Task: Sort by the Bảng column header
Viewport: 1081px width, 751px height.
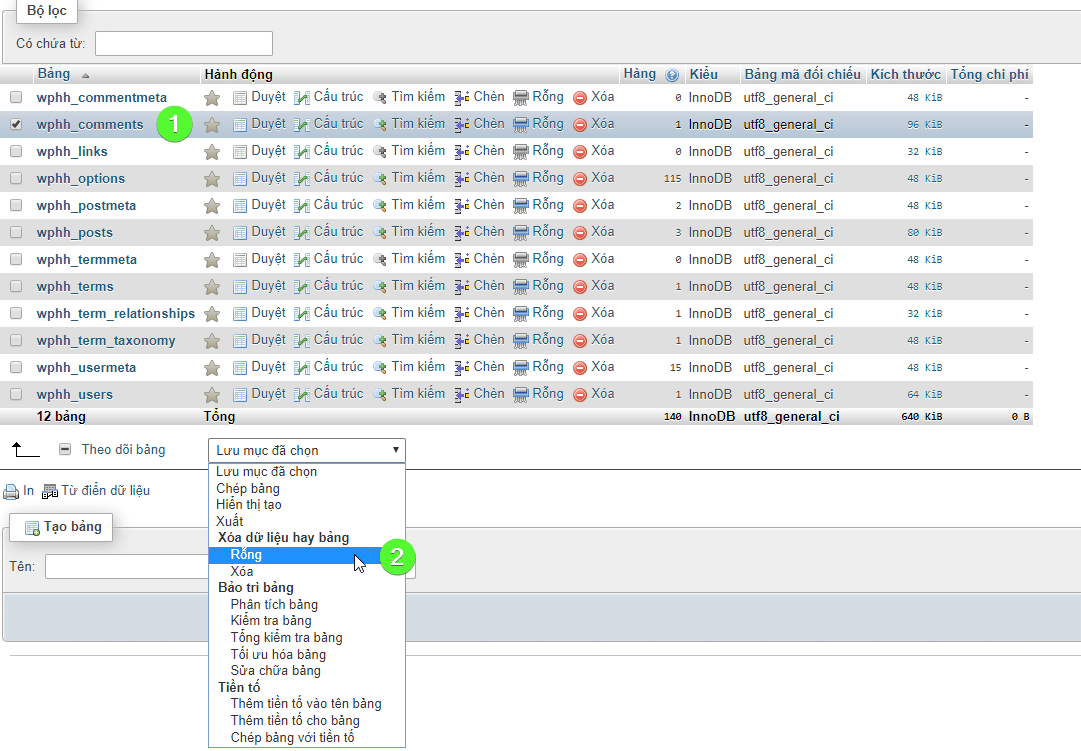Action: pyautogui.click(x=53, y=75)
